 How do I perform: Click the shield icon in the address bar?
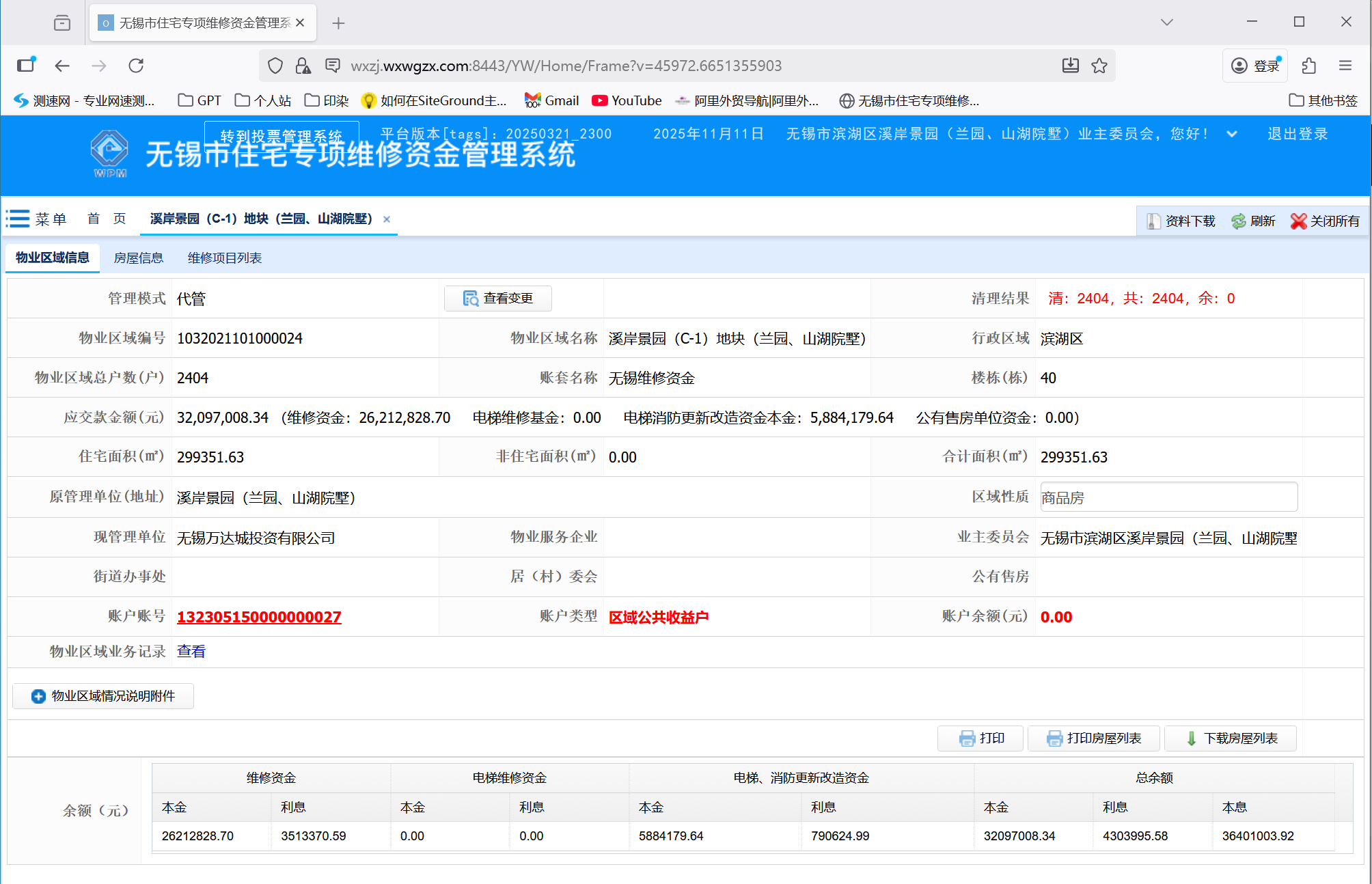point(275,66)
